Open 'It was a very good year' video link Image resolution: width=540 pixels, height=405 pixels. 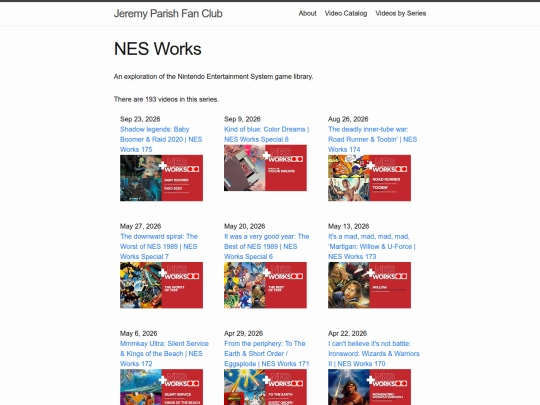[x=267, y=246]
